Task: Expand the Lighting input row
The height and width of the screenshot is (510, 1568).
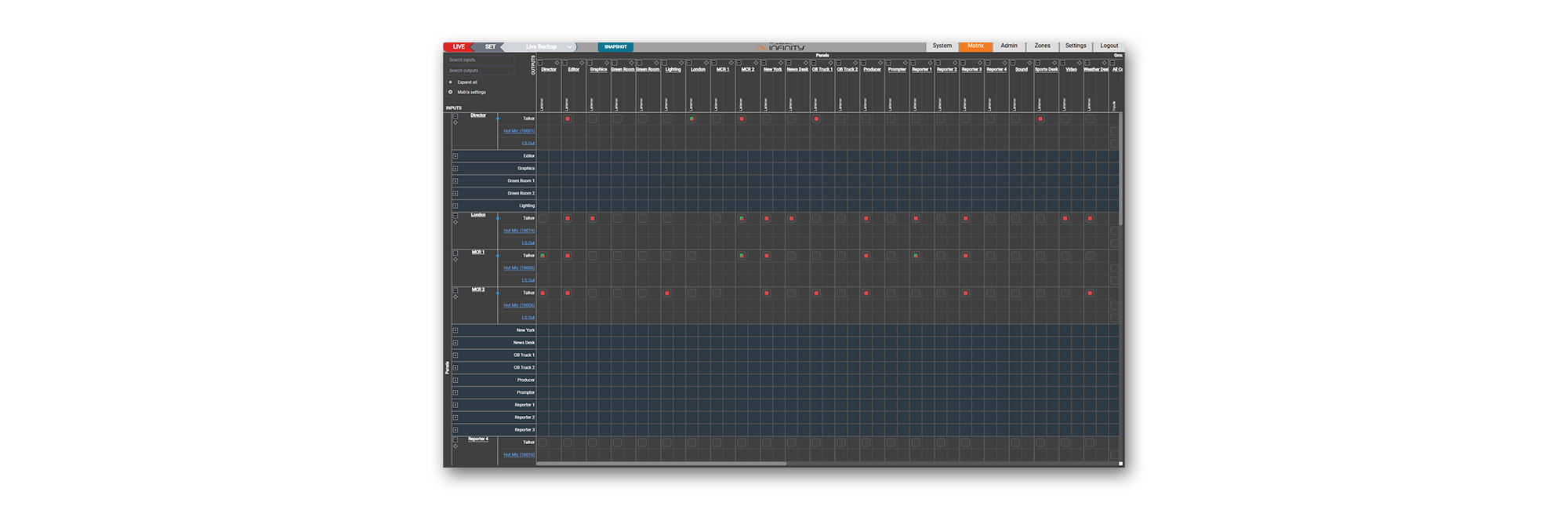Action: pyautogui.click(x=456, y=206)
